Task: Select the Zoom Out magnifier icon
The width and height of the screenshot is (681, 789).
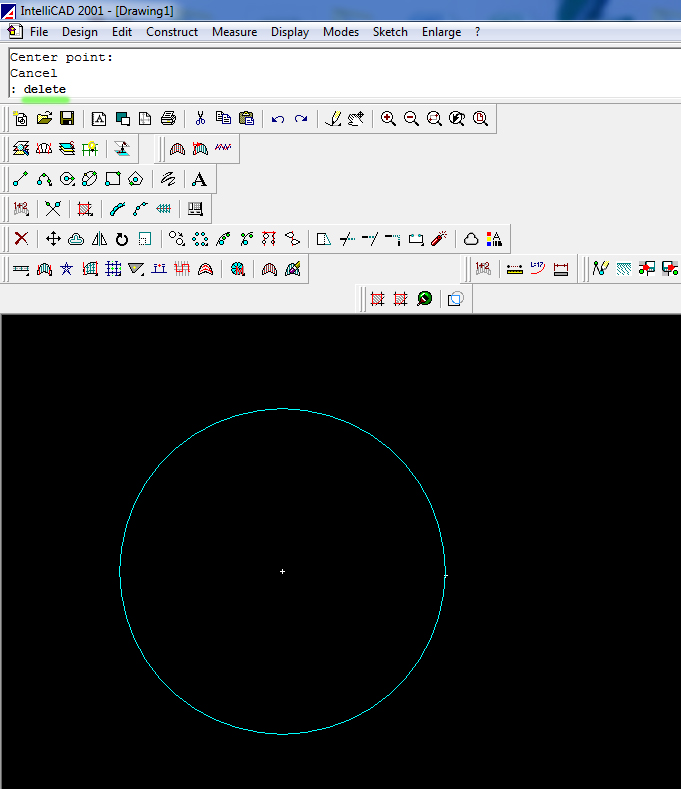Action: (x=411, y=119)
